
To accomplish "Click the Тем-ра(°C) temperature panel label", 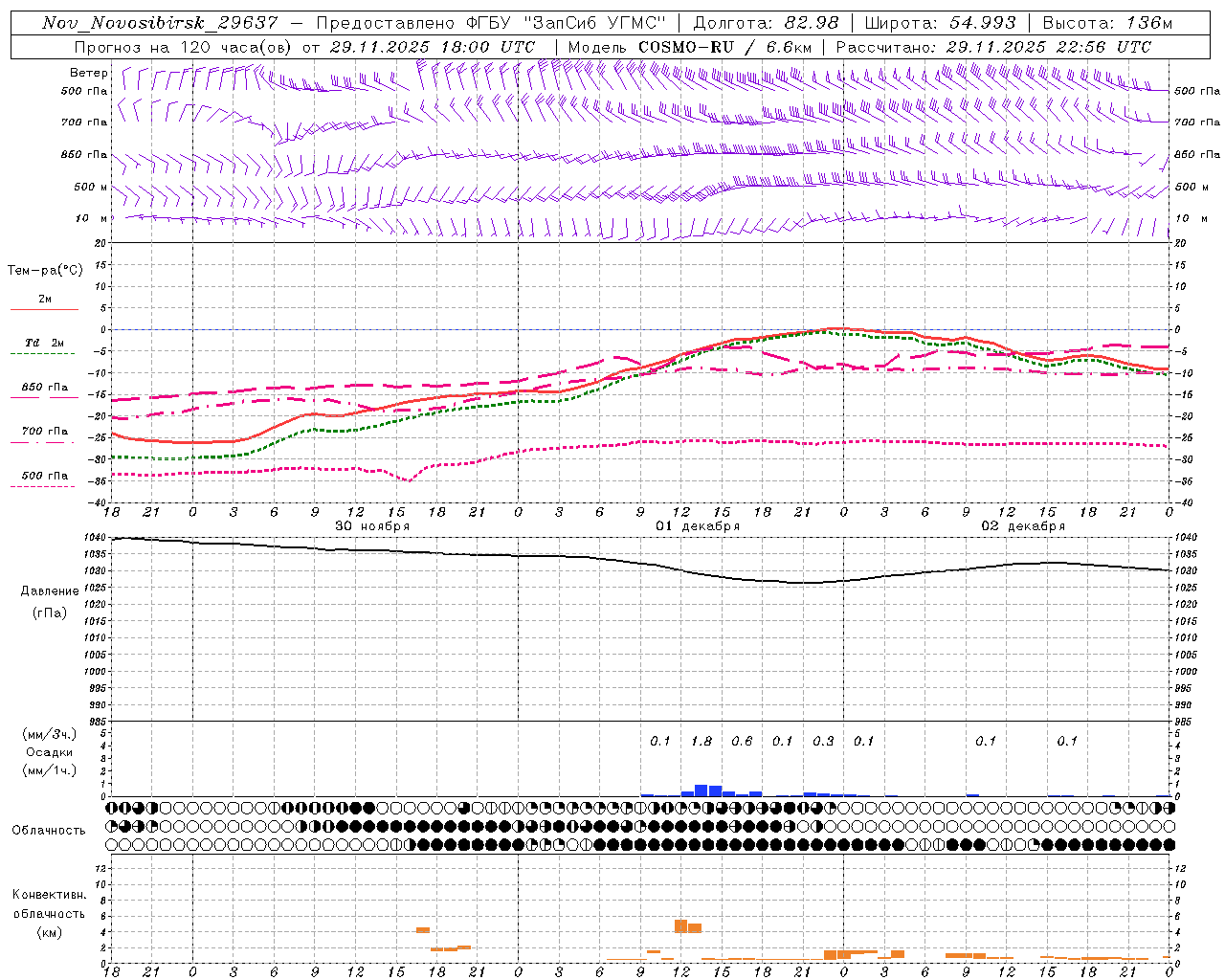I will coord(45,271).
